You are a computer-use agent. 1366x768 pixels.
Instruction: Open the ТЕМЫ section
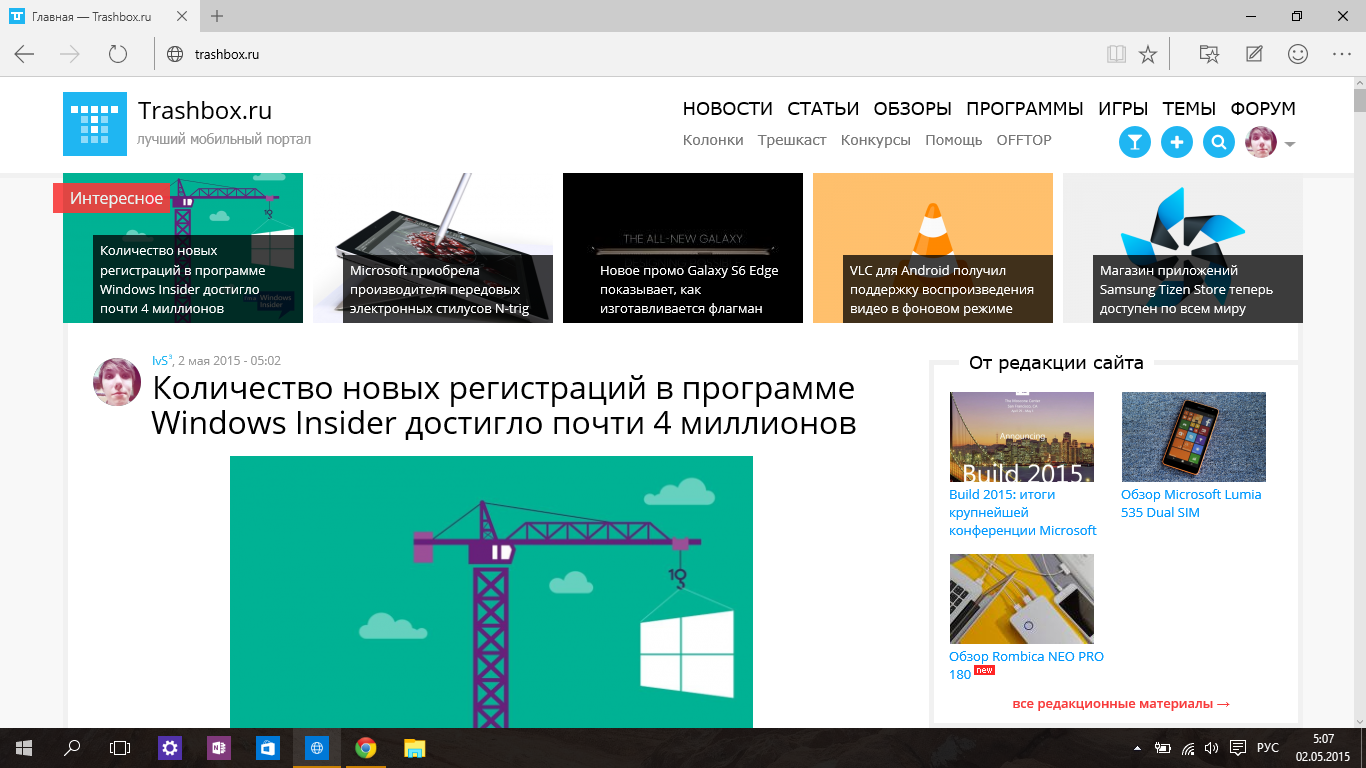click(x=1189, y=109)
